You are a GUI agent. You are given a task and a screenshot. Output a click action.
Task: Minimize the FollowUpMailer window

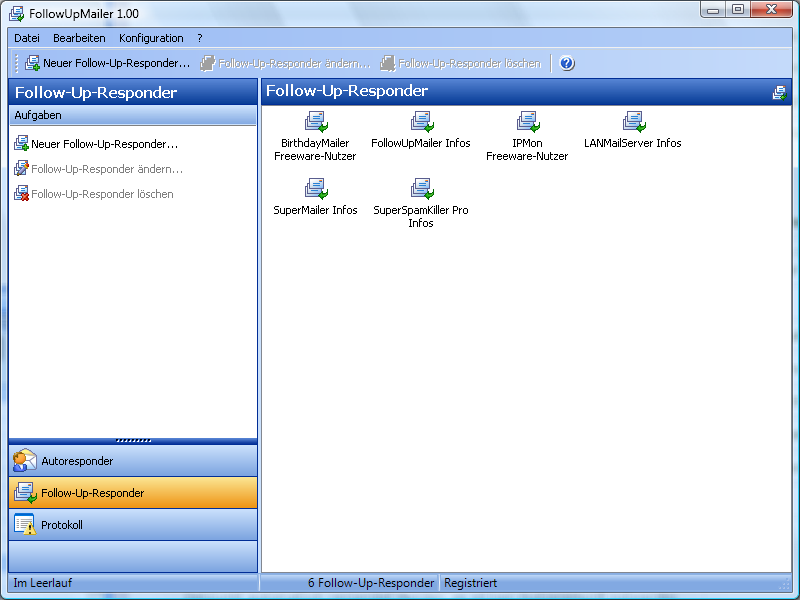tap(713, 10)
